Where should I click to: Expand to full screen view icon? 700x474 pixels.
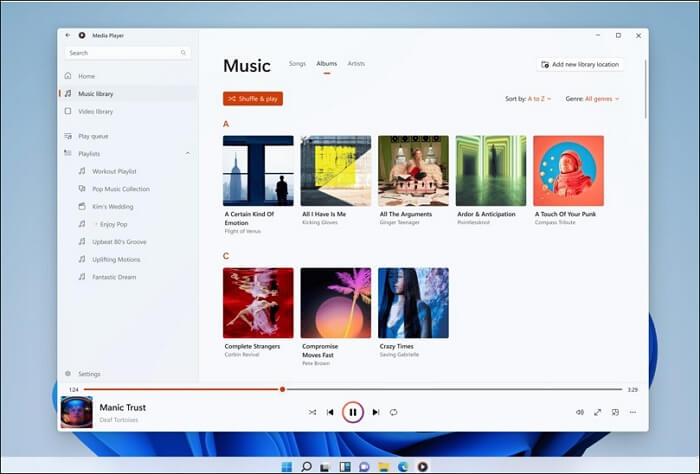(x=597, y=412)
